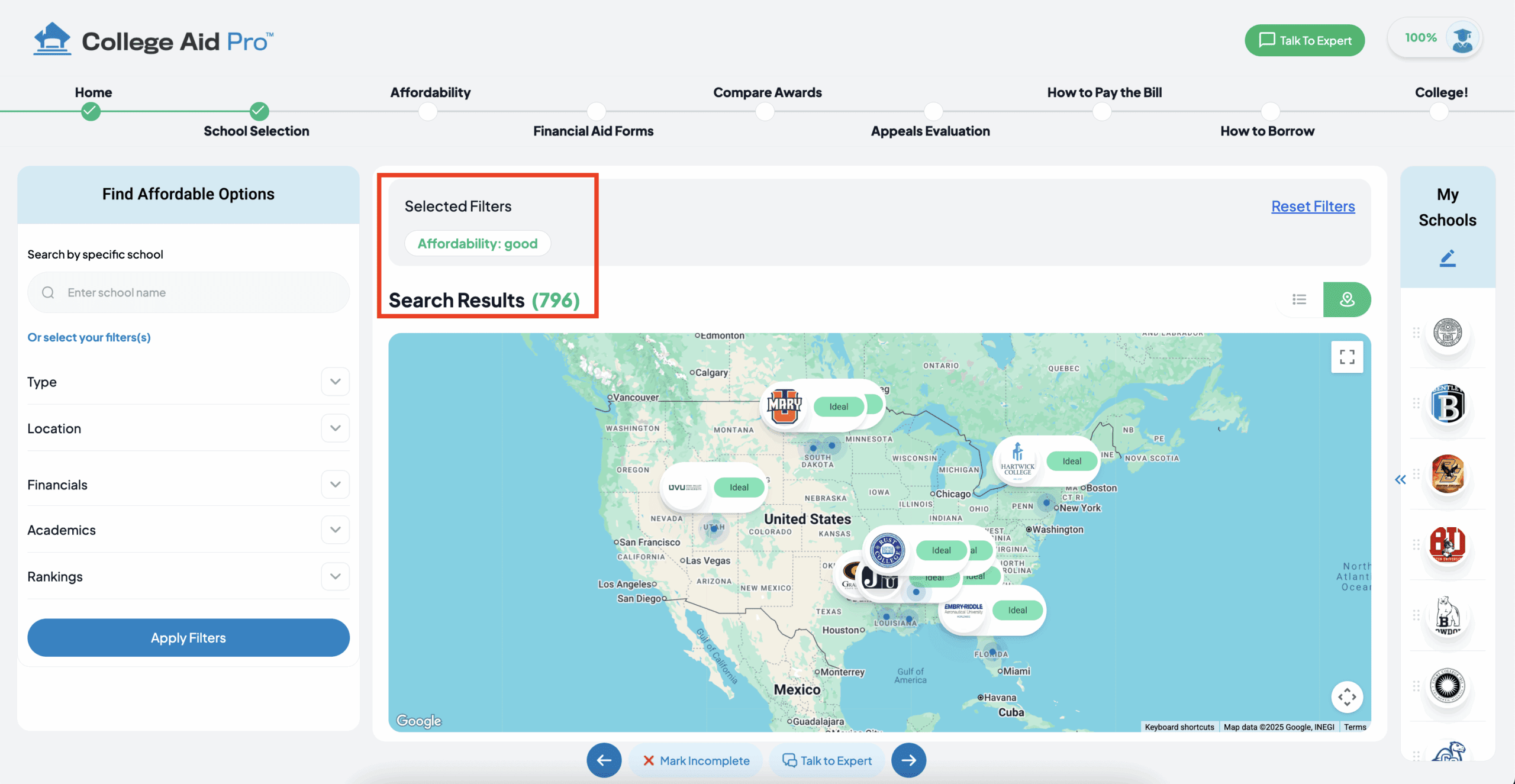This screenshot has height=784, width=1515.
Task: Expand the Location filter dropdown
Action: point(336,428)
